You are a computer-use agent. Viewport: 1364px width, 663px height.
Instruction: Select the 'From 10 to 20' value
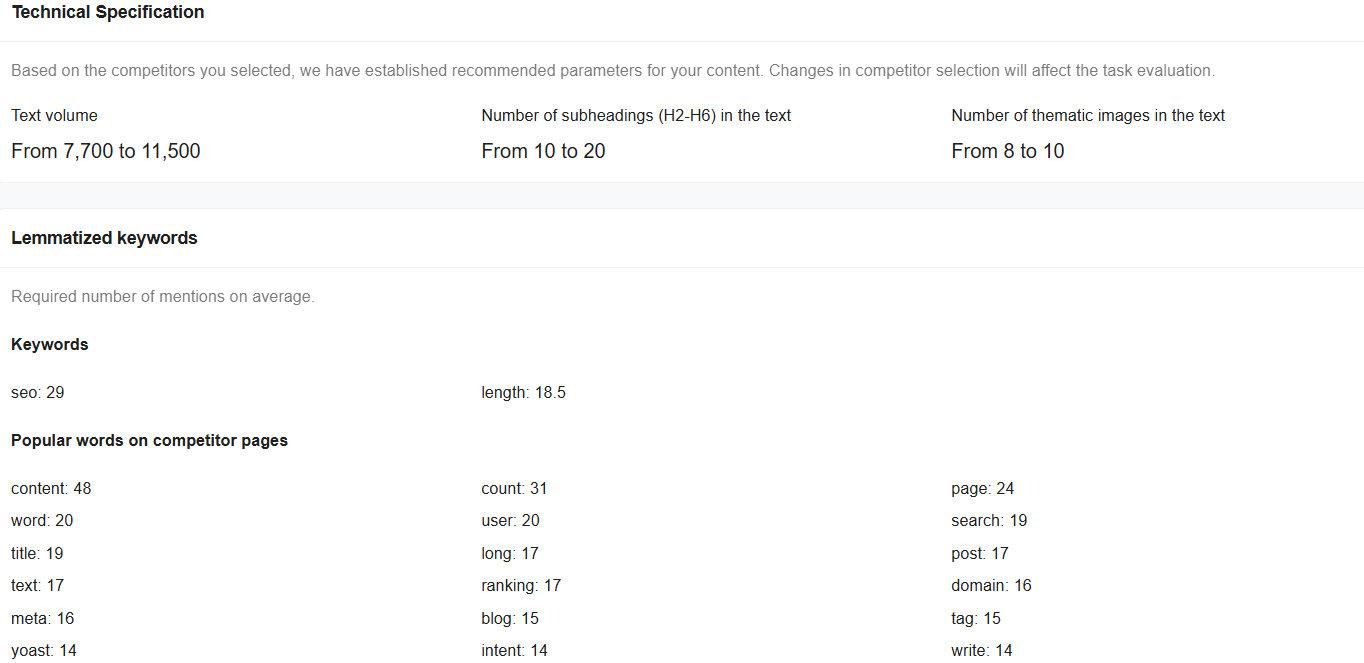coord(543,151)
